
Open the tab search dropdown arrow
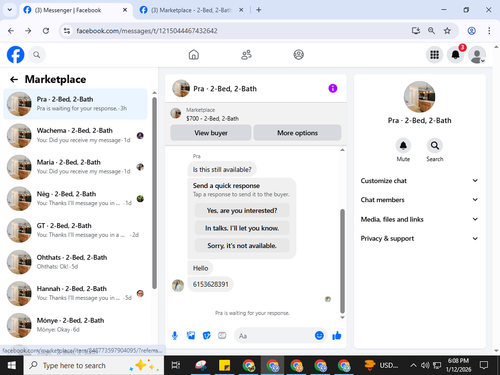click(10, 10)
